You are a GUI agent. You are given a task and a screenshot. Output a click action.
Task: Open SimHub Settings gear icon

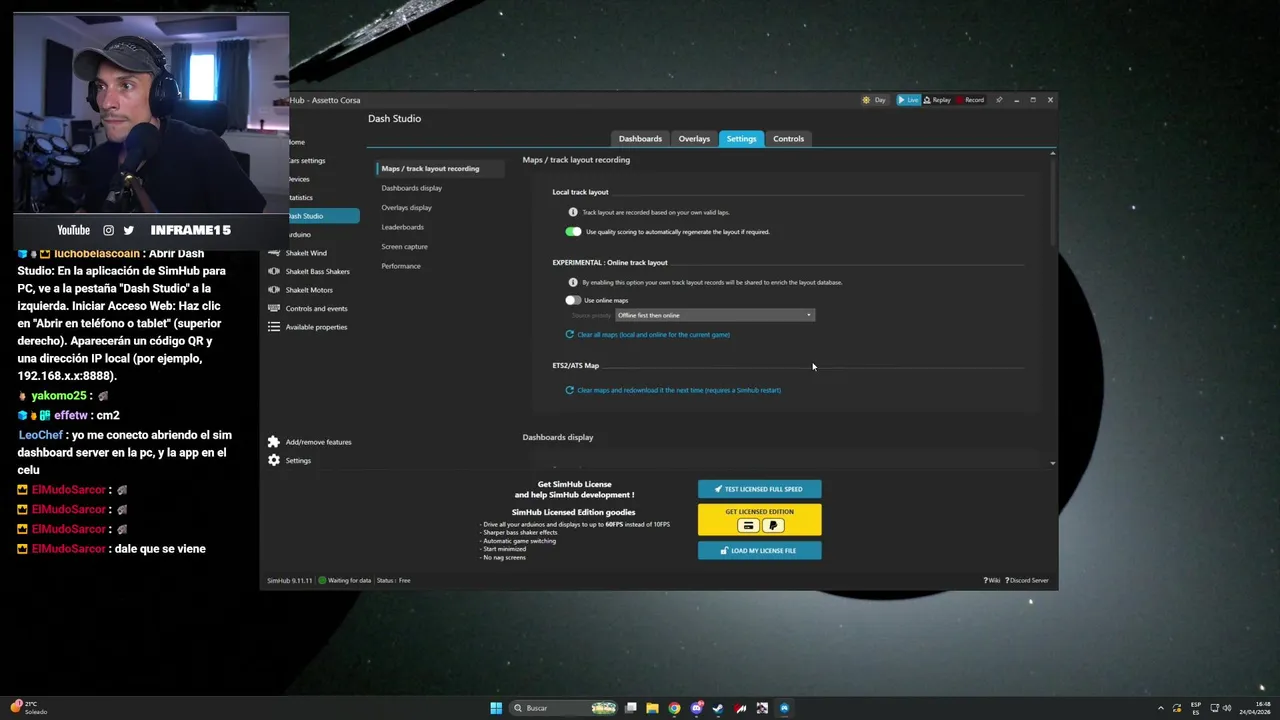tap(274, 460)
